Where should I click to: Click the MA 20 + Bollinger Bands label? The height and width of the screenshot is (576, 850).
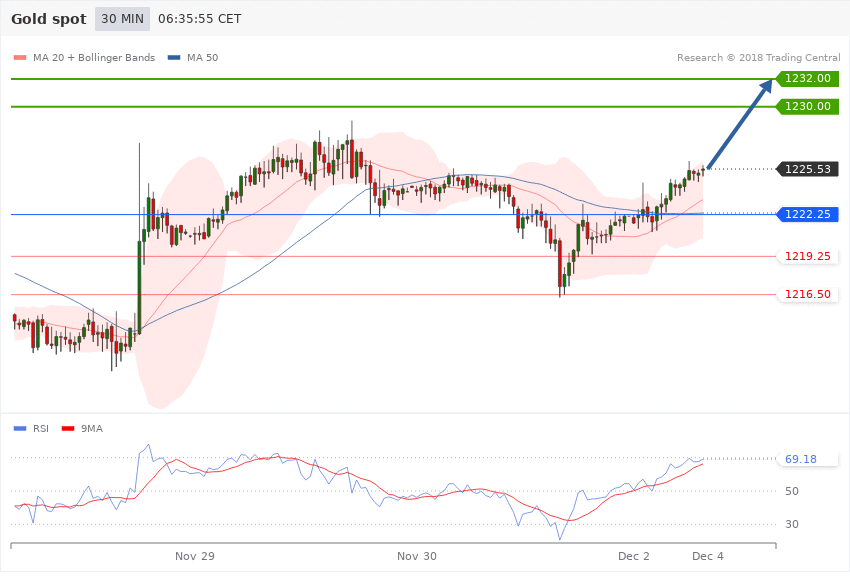click(x=94, y=57)
